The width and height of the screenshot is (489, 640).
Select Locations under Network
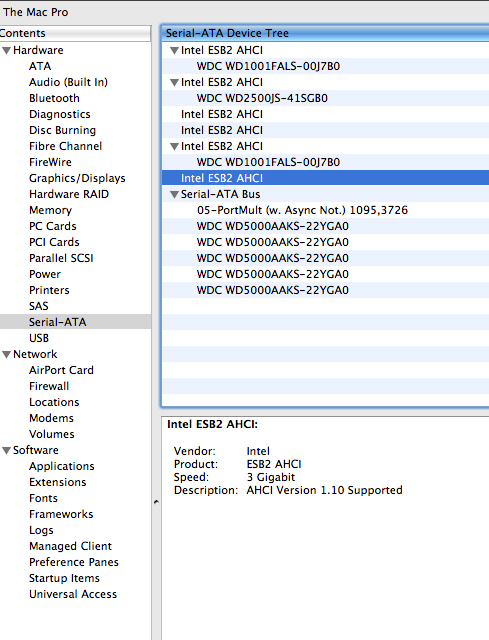54,402
